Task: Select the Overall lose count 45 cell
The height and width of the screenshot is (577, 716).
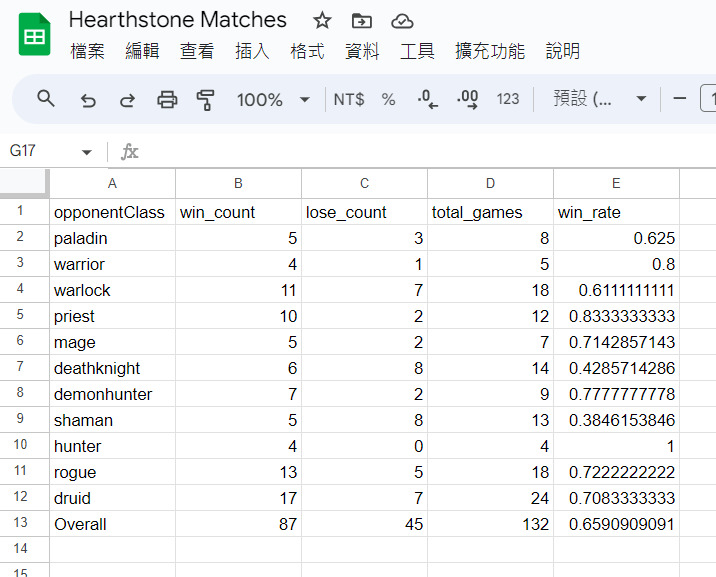Action: pos(364,524)
